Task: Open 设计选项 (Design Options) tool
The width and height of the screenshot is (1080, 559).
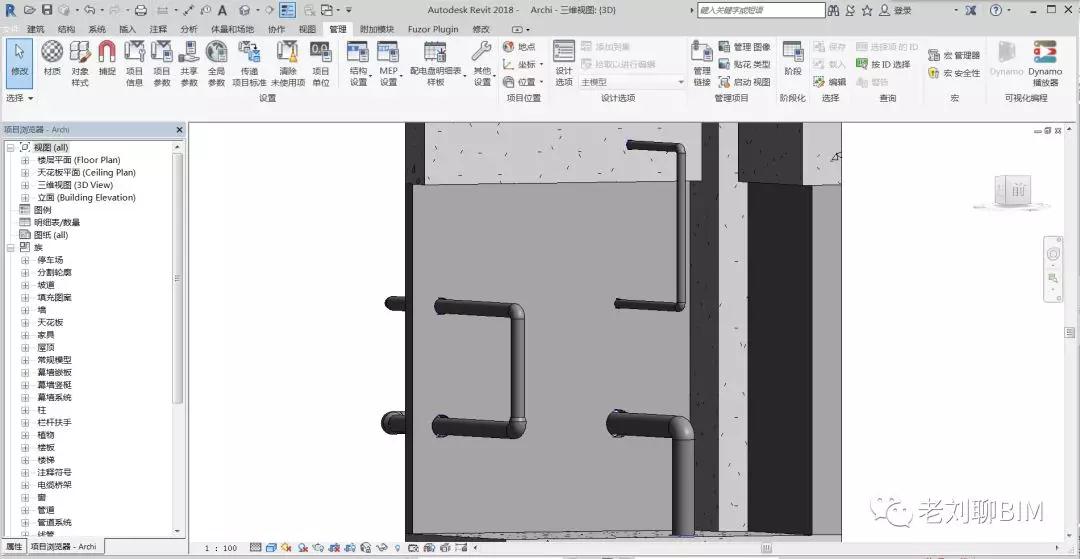Action: 563,62
